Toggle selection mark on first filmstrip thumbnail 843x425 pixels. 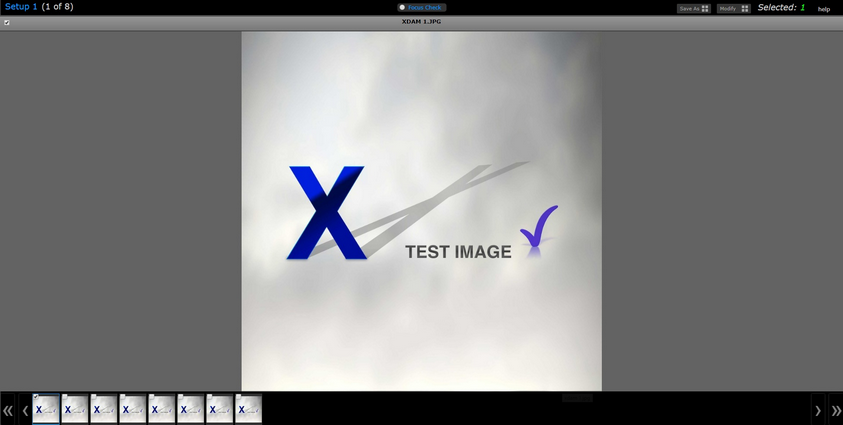click(36, 397)
